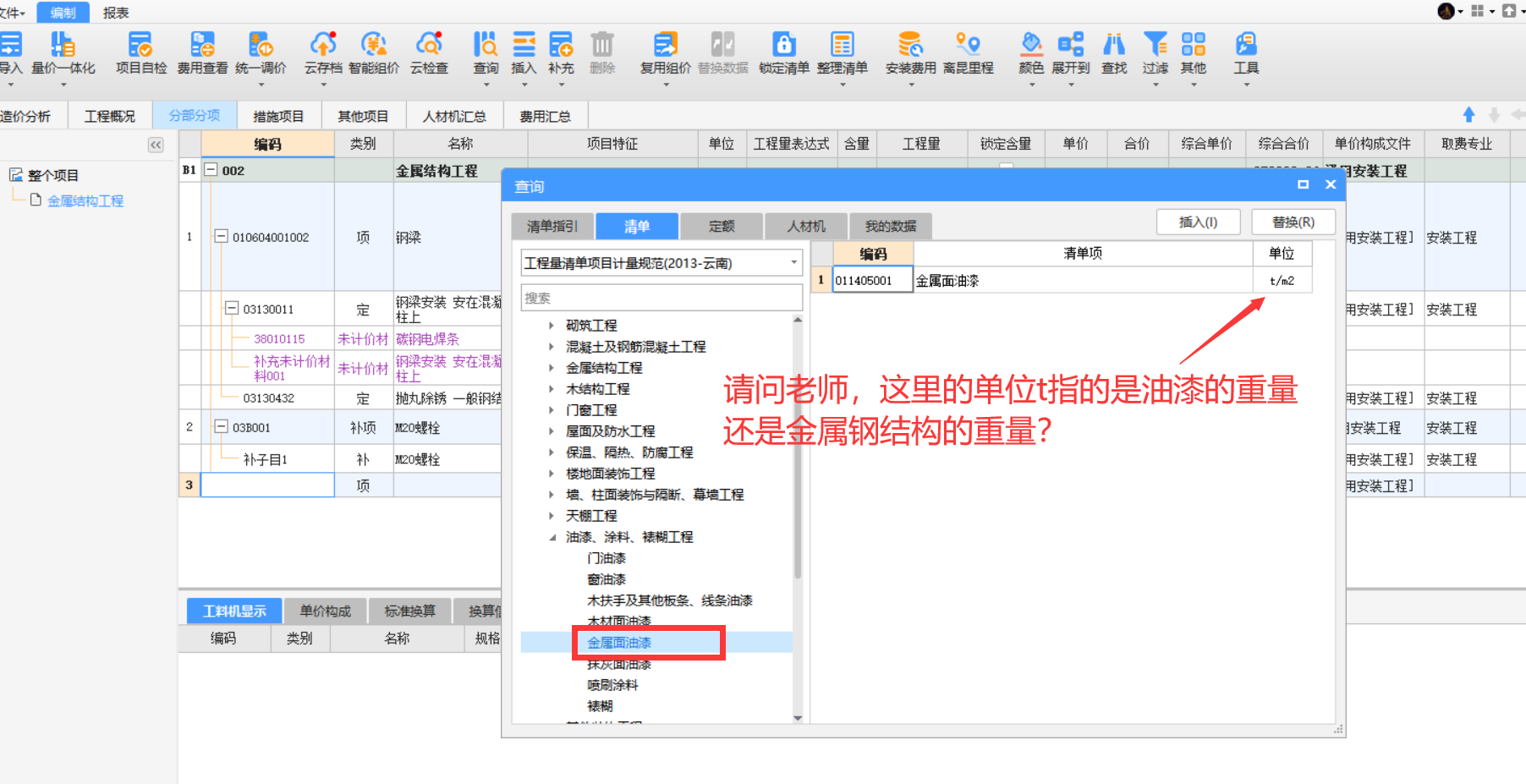Collapse row 002 金属结构工程

[x=211, y=169]
